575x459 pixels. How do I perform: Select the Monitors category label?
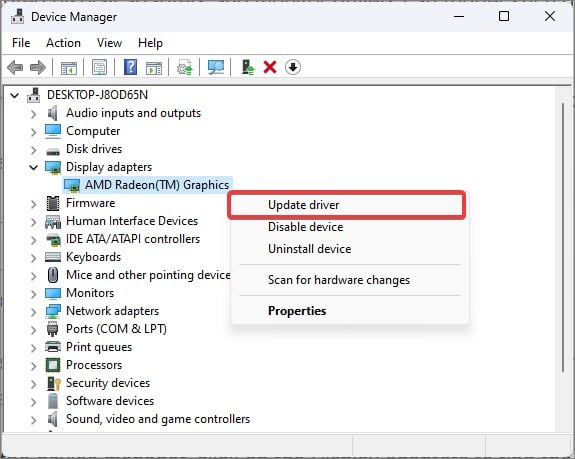(90, 293)
